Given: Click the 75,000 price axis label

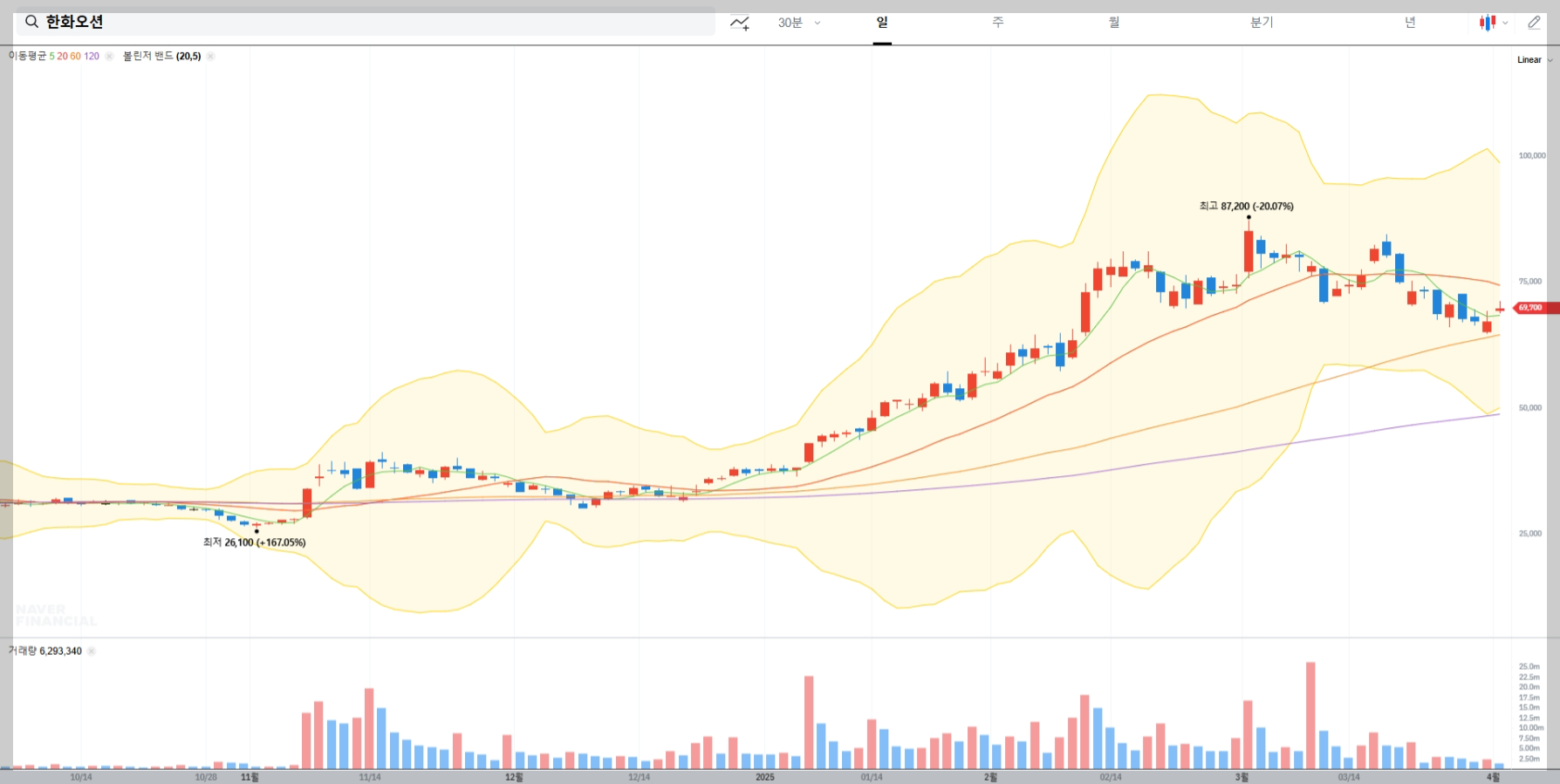Looking at the screenshot, I should coord(1530,282).
